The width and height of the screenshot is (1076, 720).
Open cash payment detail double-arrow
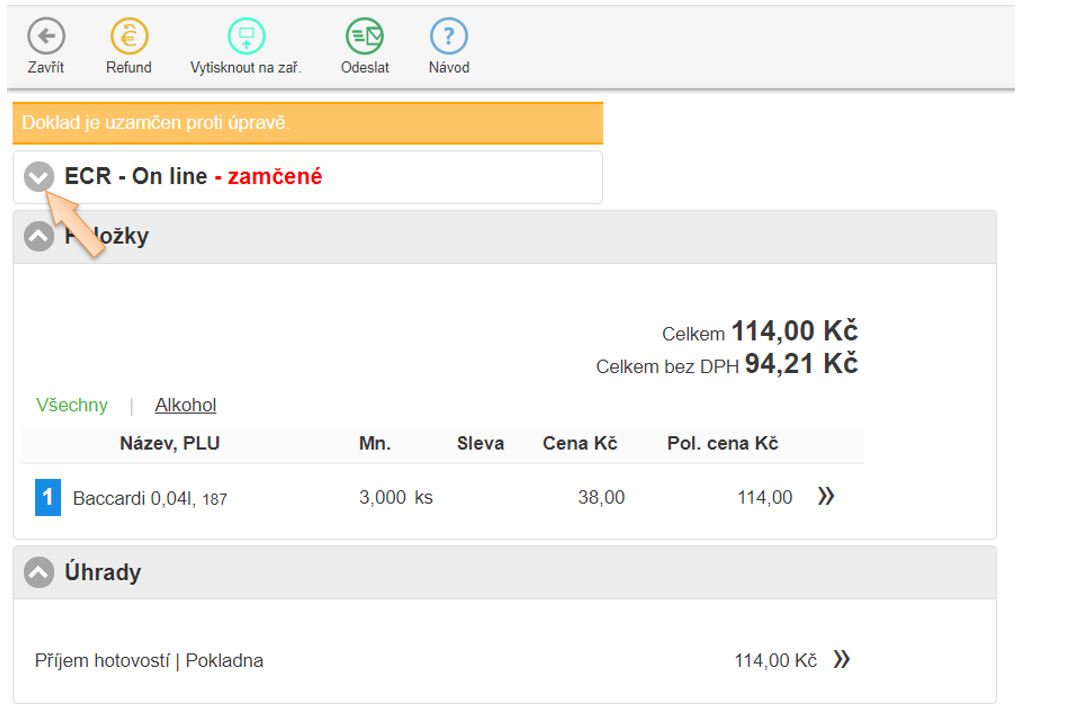[x=841, y=660]
